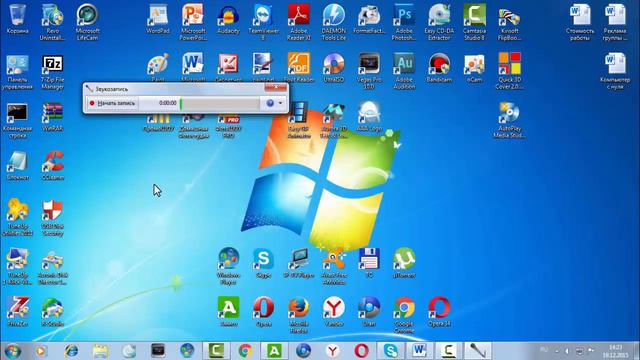Image resolution: width=640 pixels, height=360 pixels.
Task: Launch CCleaner desktop shortcut
Action: point(52,166)
